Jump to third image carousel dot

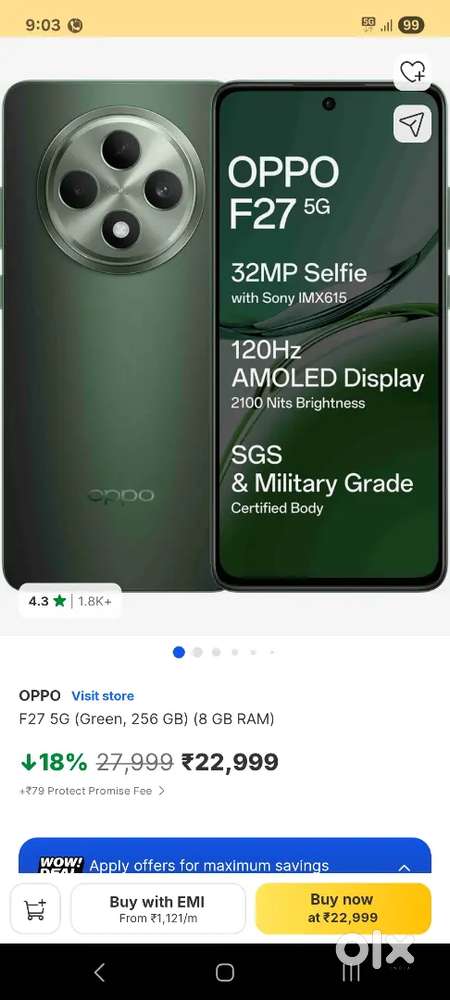(216, 652)
